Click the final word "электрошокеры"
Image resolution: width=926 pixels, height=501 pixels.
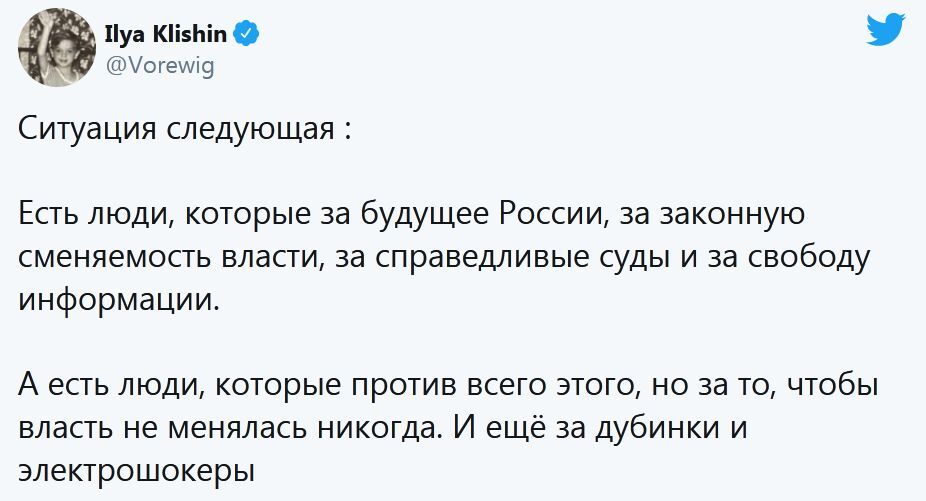click(132, 468)
